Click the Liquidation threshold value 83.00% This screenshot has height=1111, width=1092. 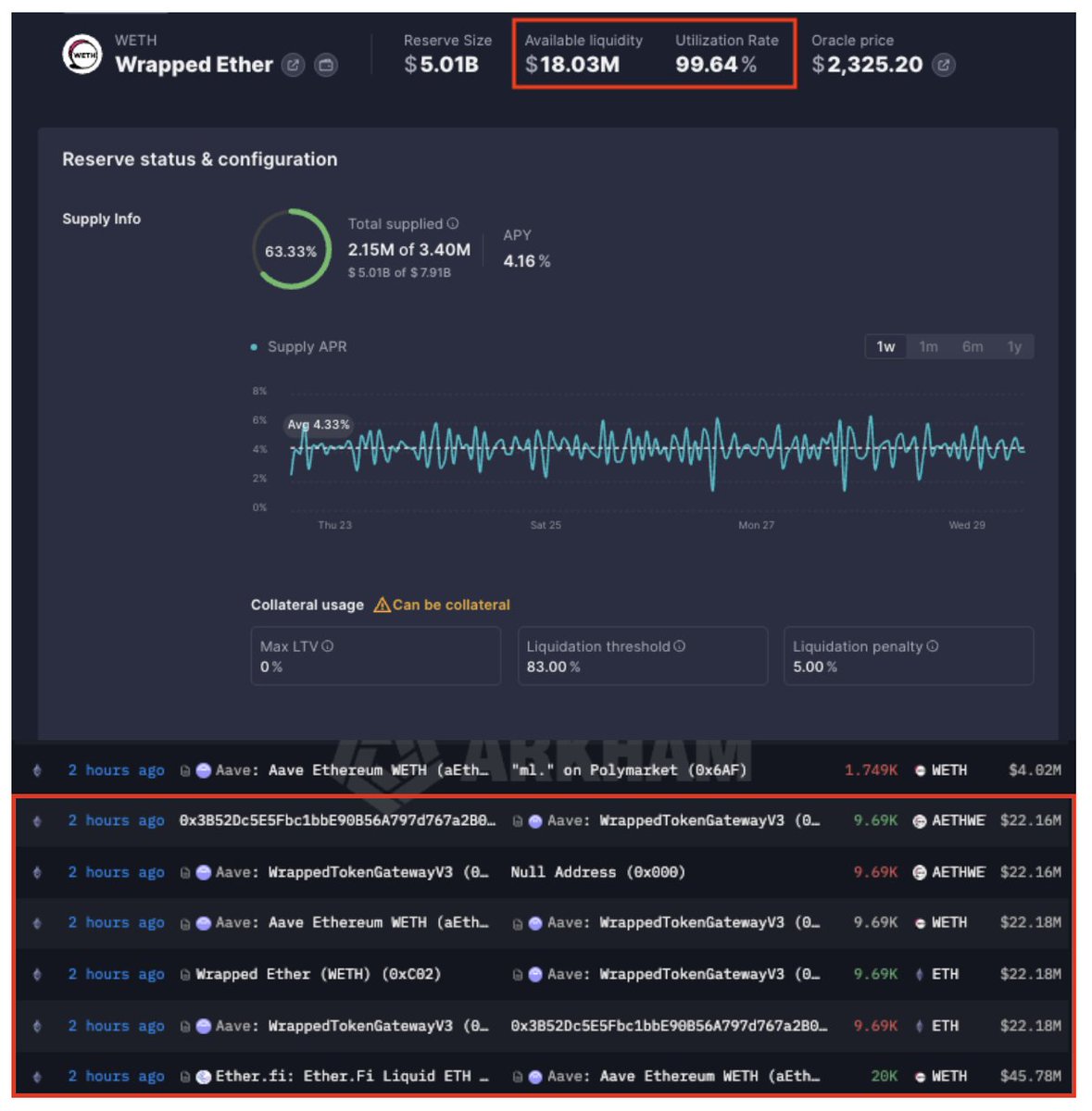[x=553, y=667]
